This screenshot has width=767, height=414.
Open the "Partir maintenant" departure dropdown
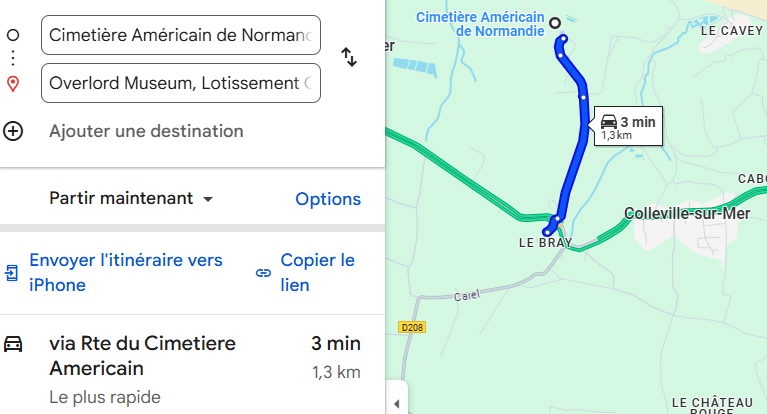[131, 199]
